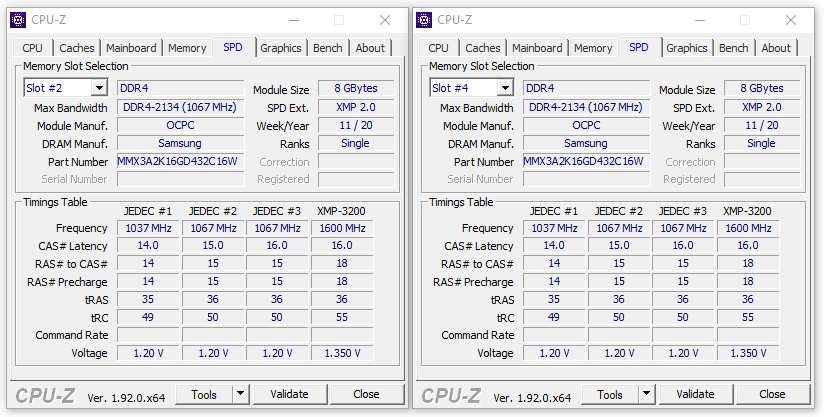Viewport: 824px width, 417px height.
Task: Click the Week/Year 11 / 20 field, left window
Action: (x=356, y=126)
